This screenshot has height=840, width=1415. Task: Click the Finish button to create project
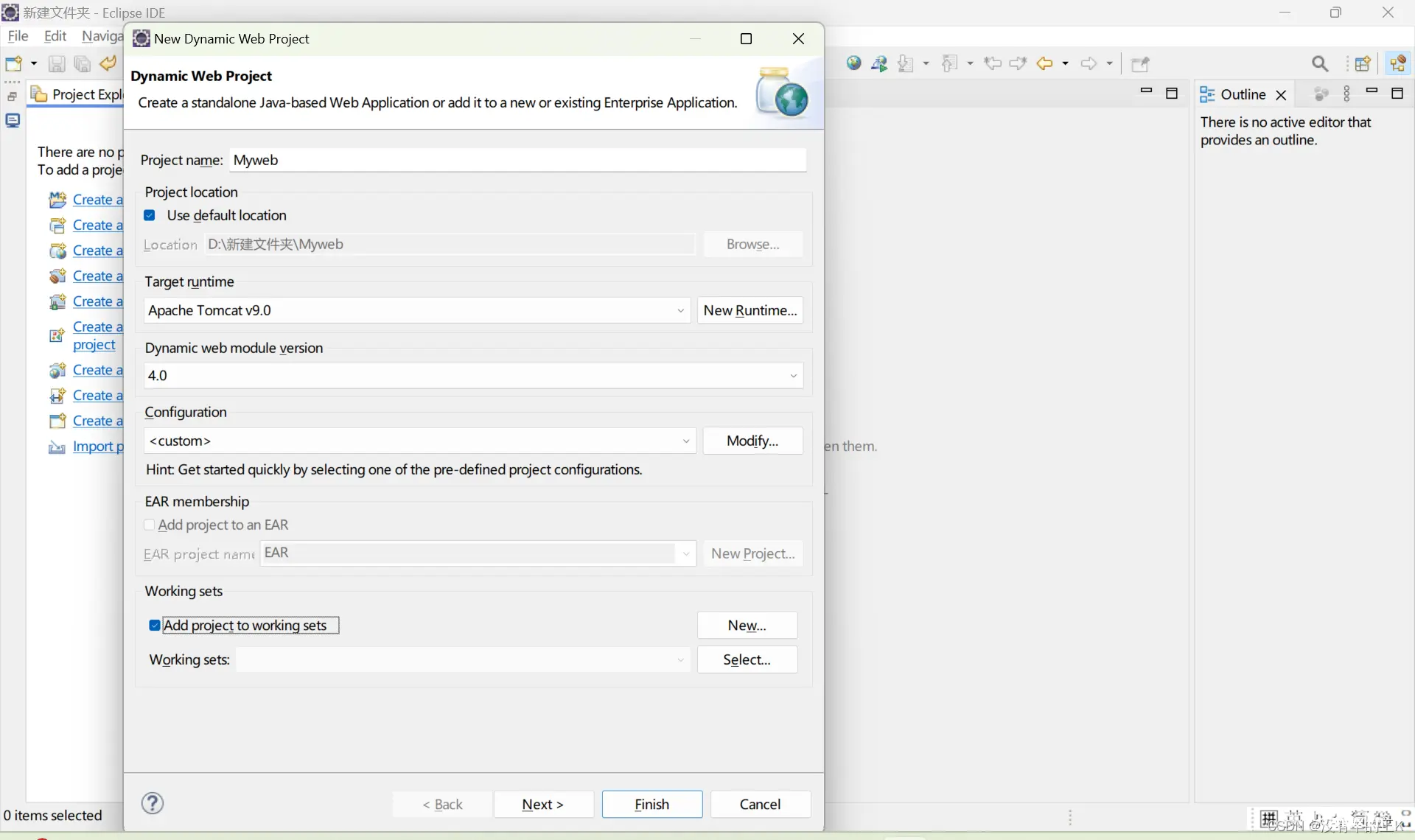(x=652, y=803)
